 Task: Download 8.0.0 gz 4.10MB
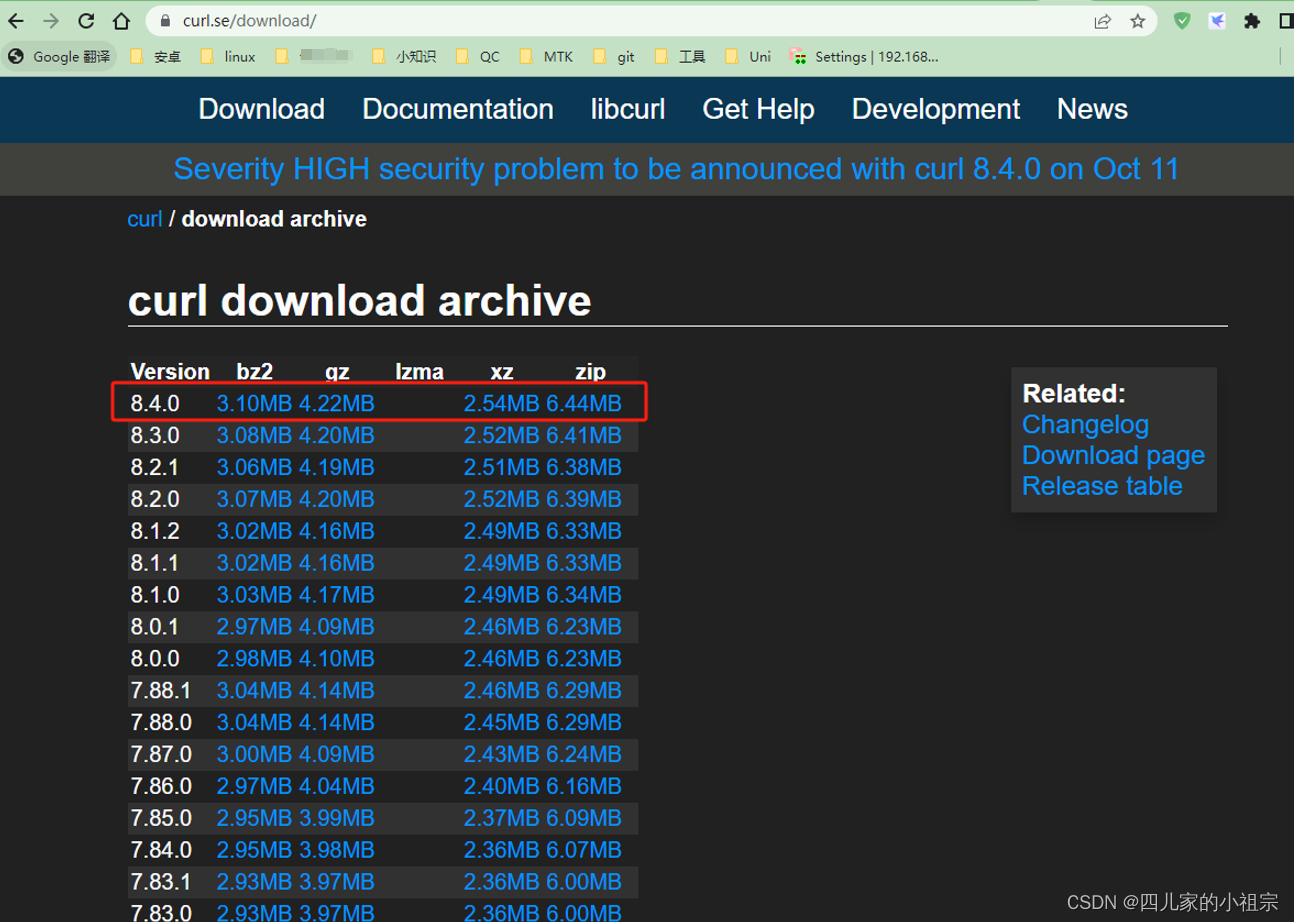coord(337,659)
